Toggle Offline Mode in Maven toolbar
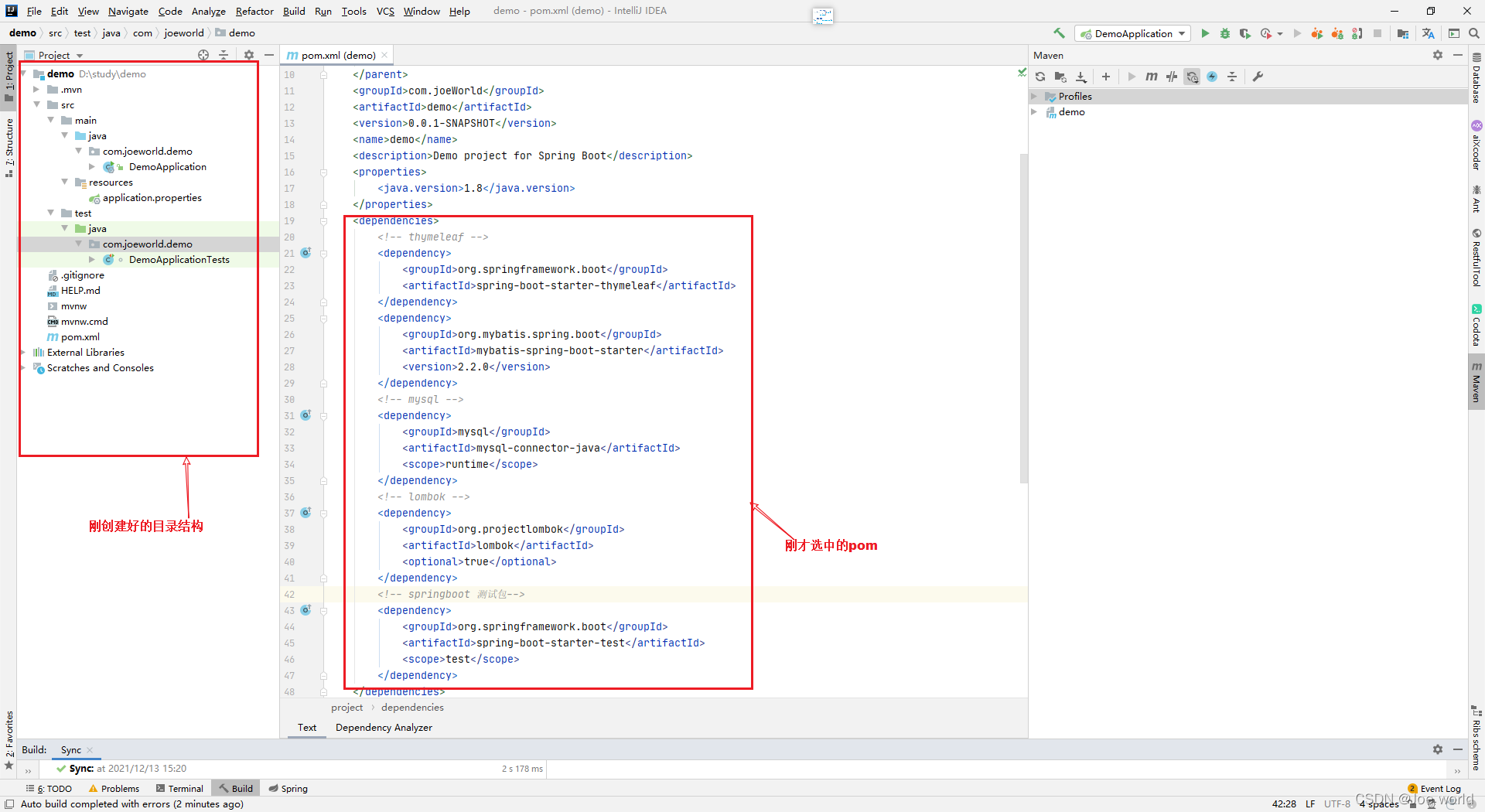The width and height of the screenshot is (1485, 812). pyautogui.click(x=1172, y=77)
